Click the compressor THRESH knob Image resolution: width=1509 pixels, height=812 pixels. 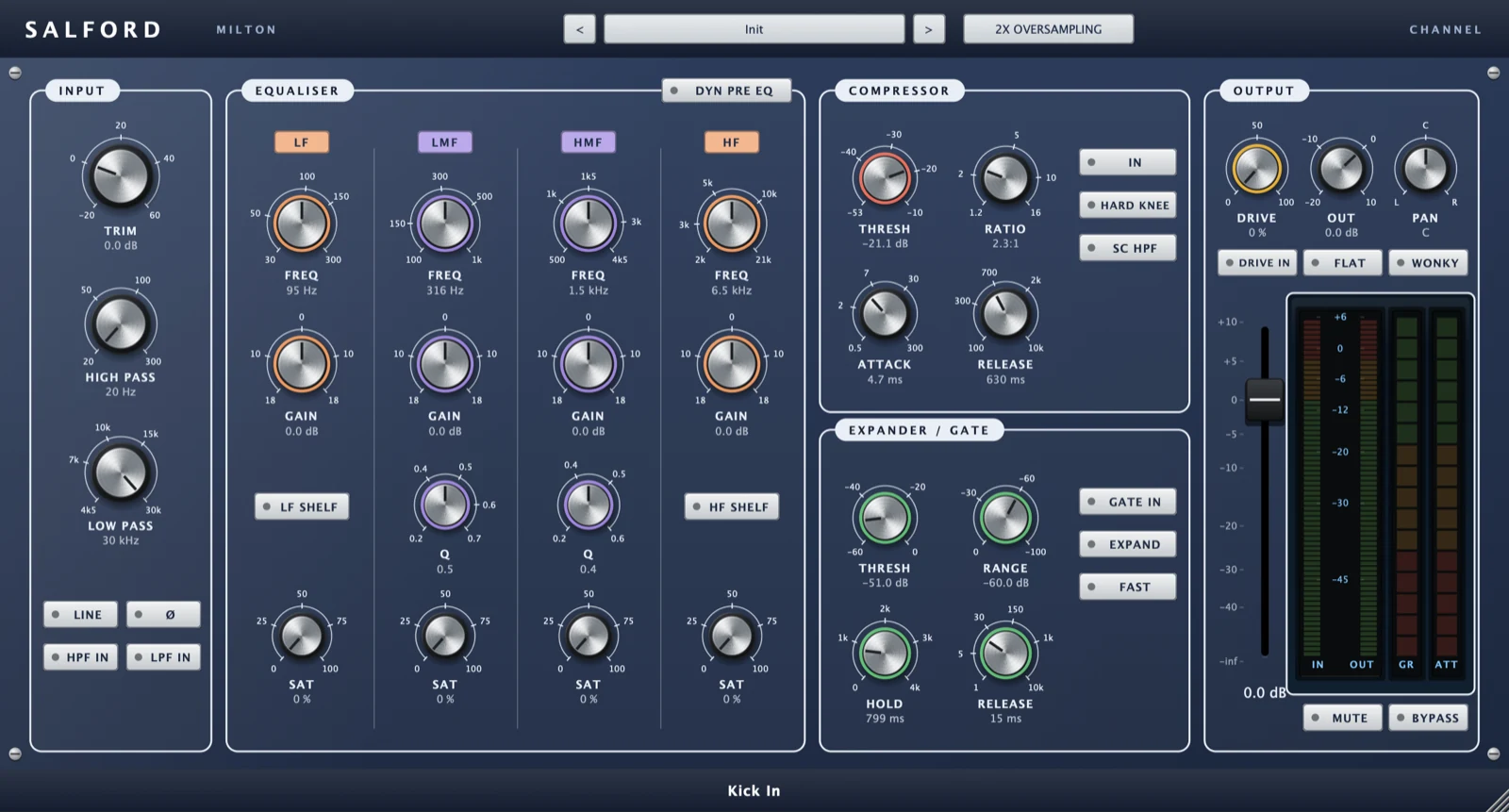tap(884, 177)
